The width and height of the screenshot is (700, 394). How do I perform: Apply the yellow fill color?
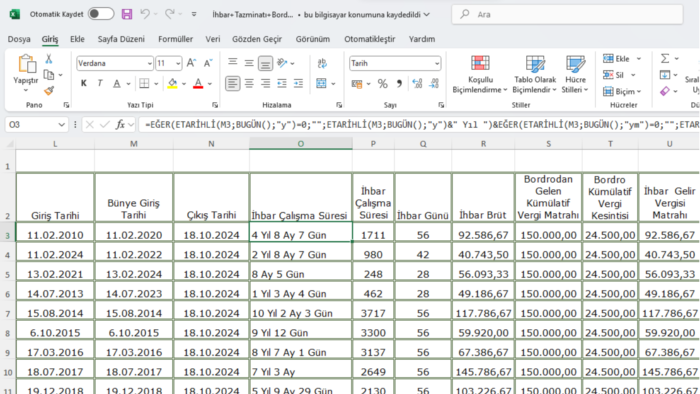click(x=172, y=83)
